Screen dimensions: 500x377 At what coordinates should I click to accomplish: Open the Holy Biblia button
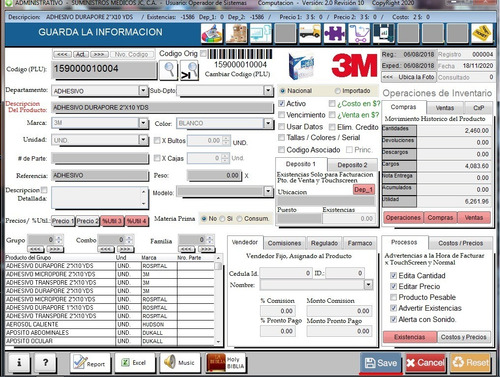226,363
